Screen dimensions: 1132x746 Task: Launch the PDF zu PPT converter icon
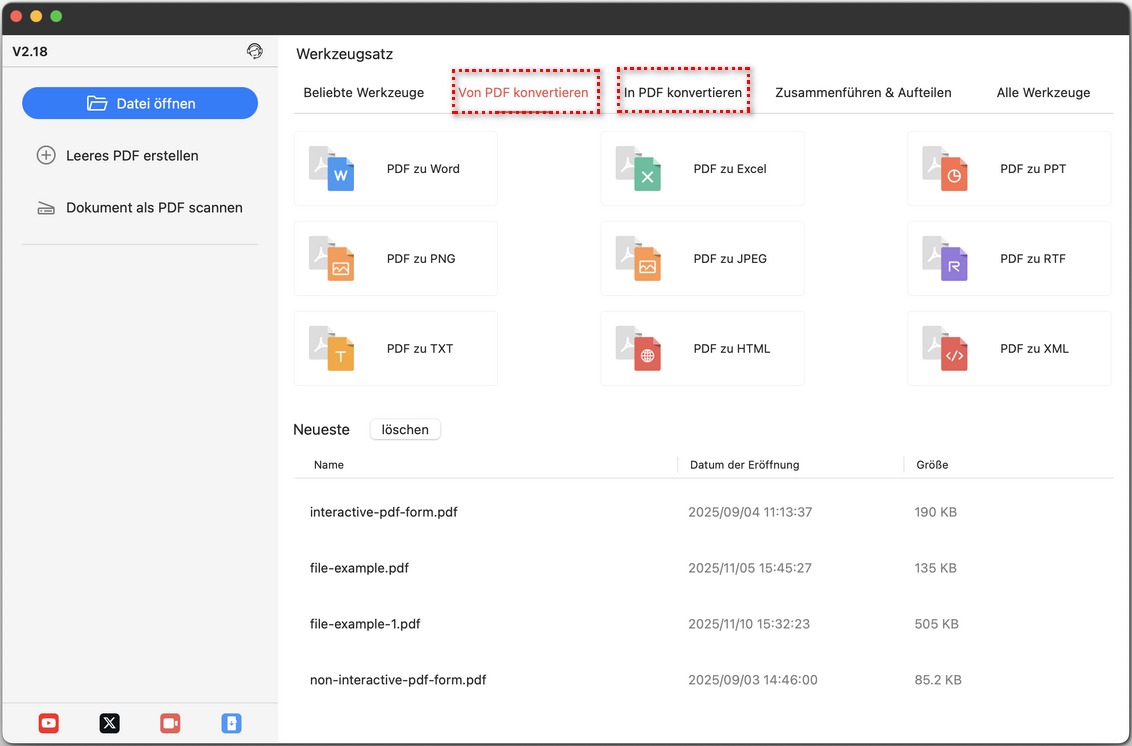tap(946, 169)
